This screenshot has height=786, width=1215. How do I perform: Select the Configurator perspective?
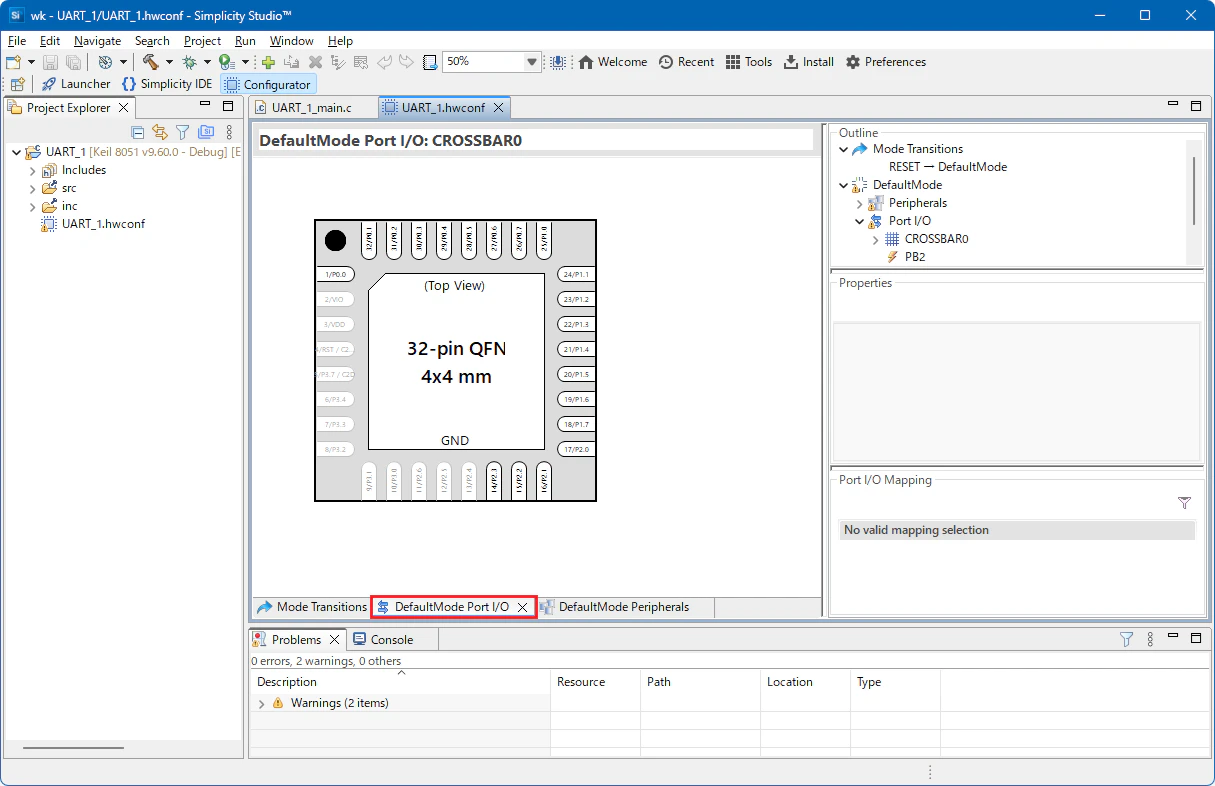(x=267, y=84)
